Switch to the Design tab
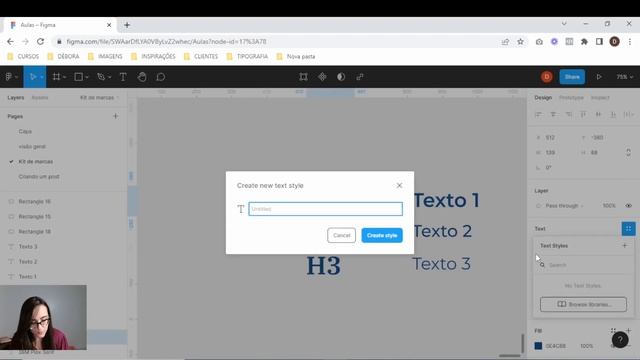Screen dimensions: 640x360 [x=543, y=98]
